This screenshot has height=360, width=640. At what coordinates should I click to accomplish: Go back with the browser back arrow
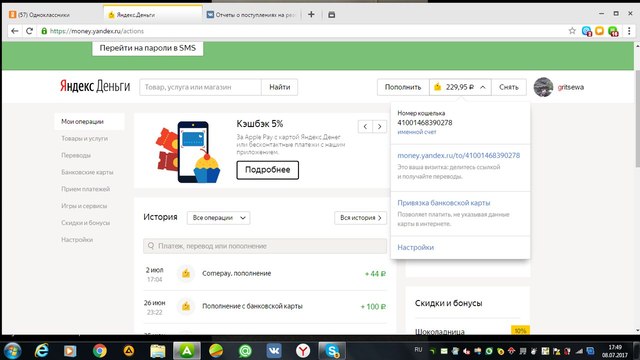[15, 31]
